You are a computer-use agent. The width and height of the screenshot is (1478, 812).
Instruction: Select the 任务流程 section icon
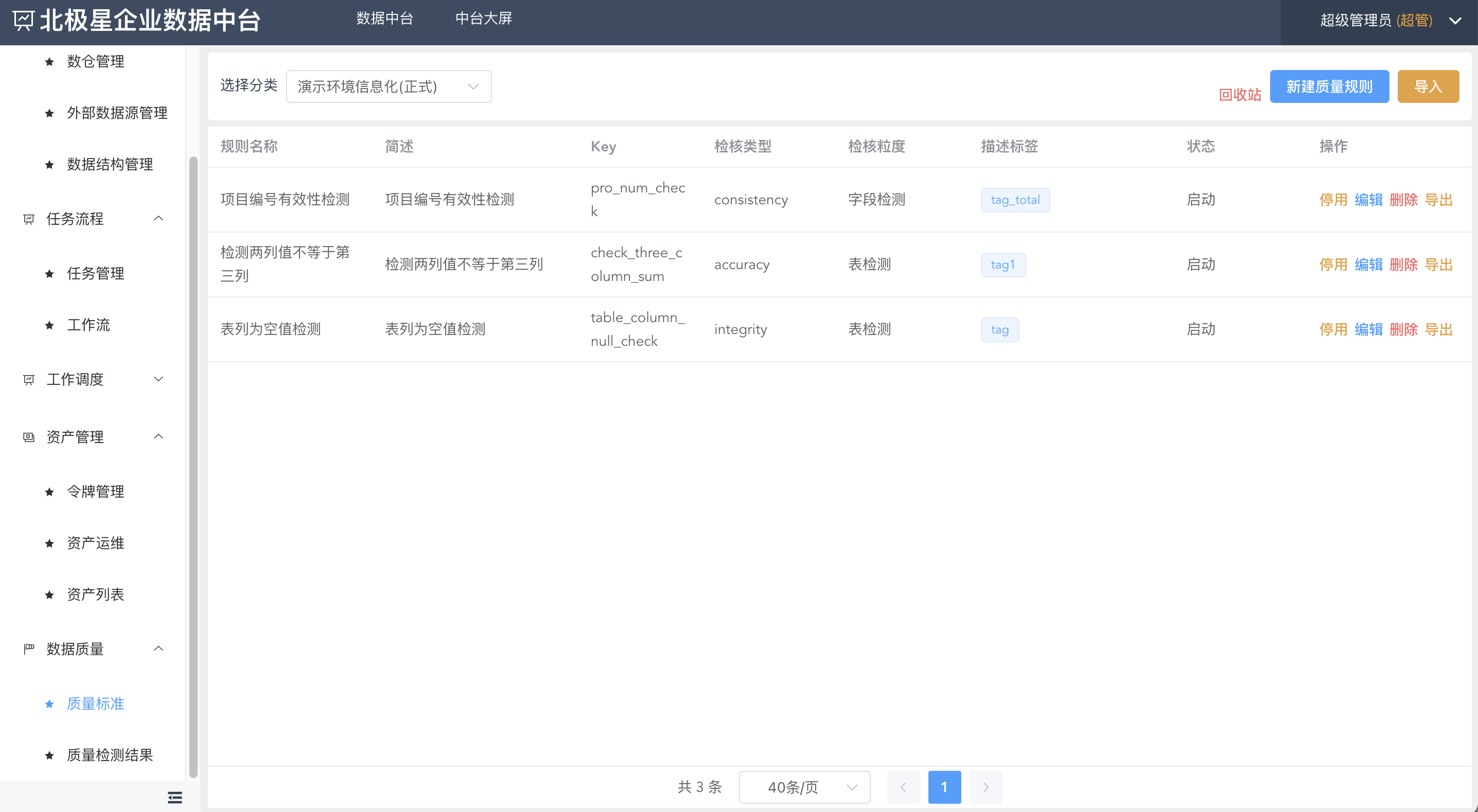(28, 219)
